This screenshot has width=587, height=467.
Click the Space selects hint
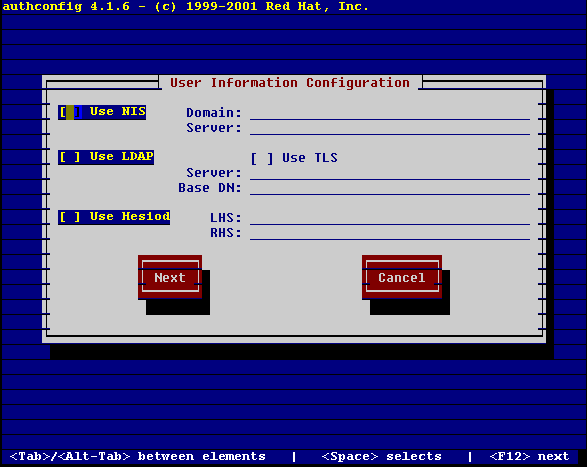pos(381,457)
